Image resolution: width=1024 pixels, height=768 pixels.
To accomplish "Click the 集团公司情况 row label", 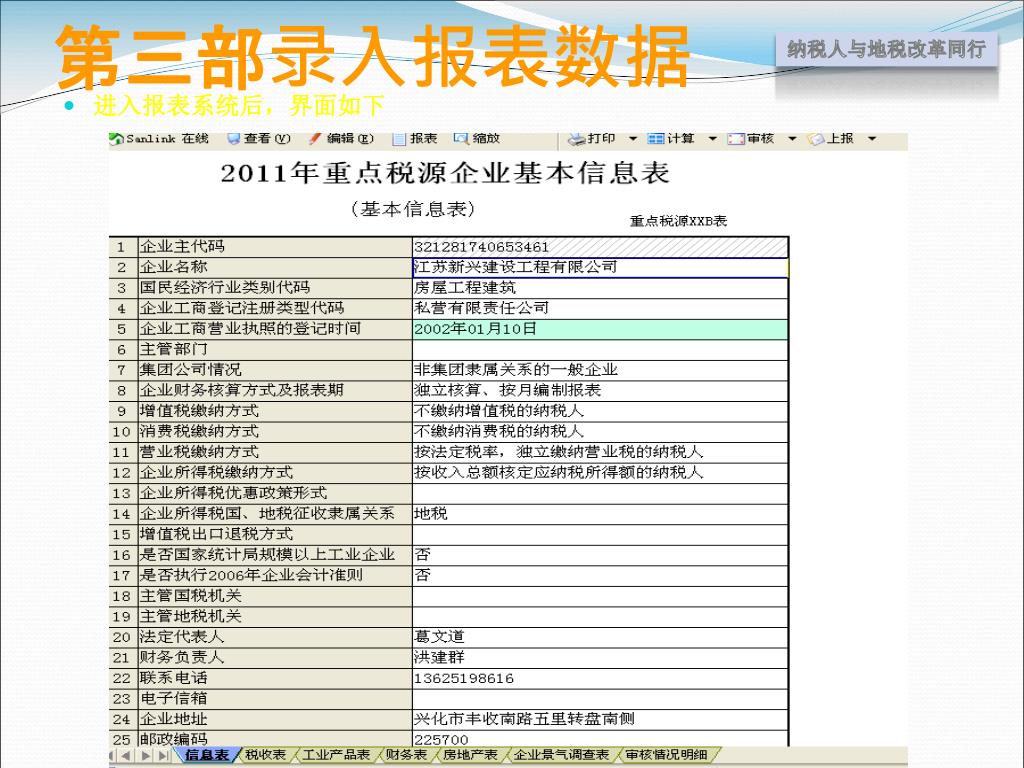I will (x=274, y=370).
